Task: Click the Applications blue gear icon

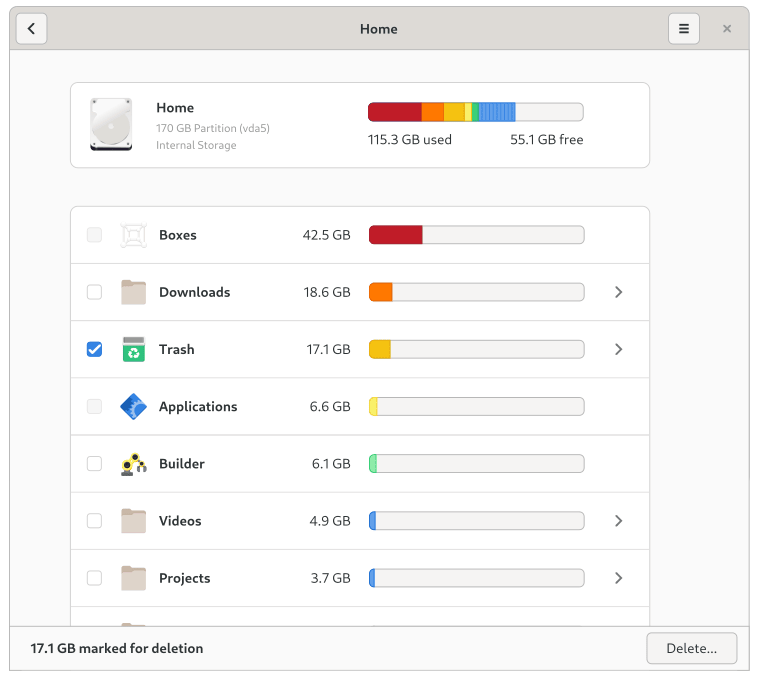Action: click(133, 407)
